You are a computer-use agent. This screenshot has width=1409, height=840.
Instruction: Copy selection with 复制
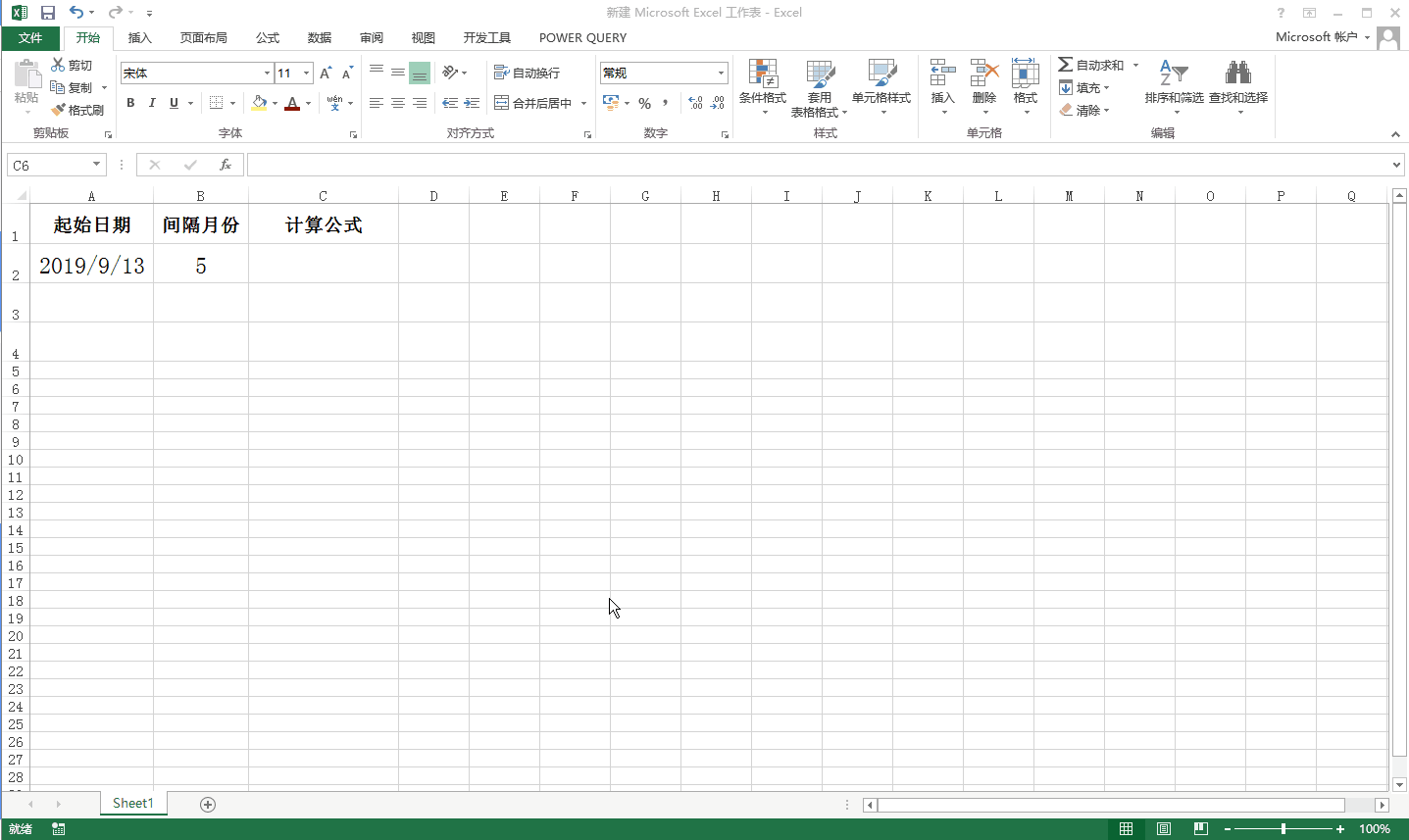[x=72, y=87]
